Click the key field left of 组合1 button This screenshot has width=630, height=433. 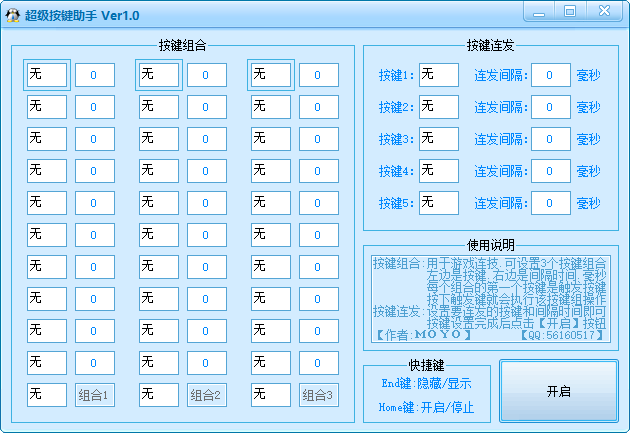click(x=47, y=395)
